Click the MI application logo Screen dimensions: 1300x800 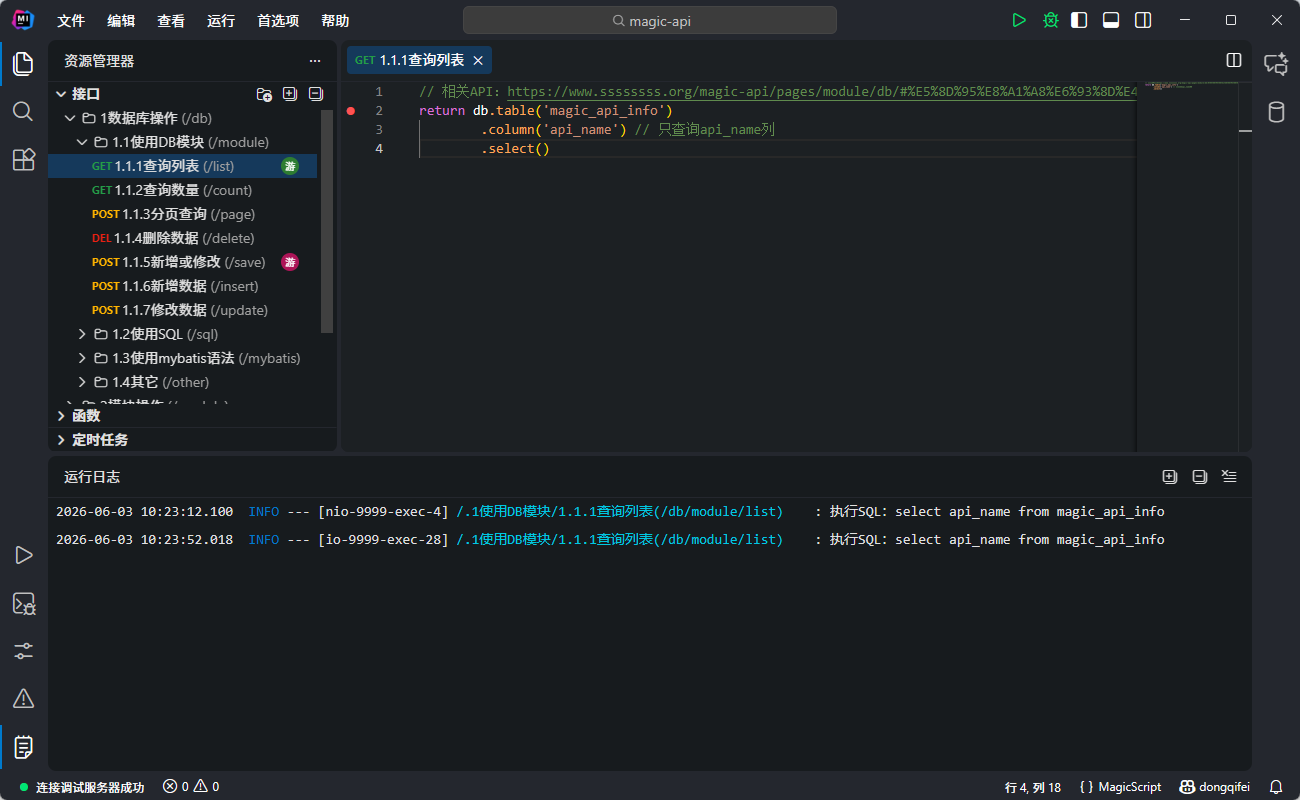pyautogui.click(x=24, y=20)
